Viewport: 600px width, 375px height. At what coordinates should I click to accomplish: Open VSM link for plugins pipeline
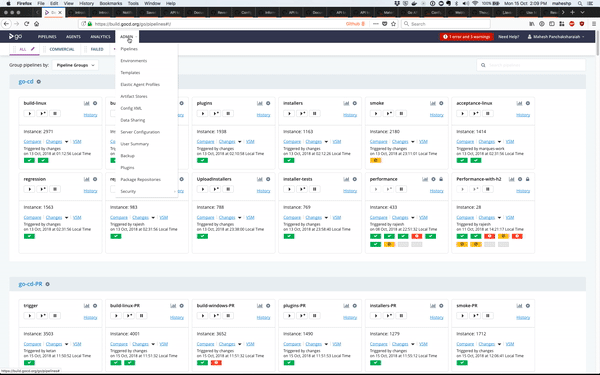coord(250,142)
